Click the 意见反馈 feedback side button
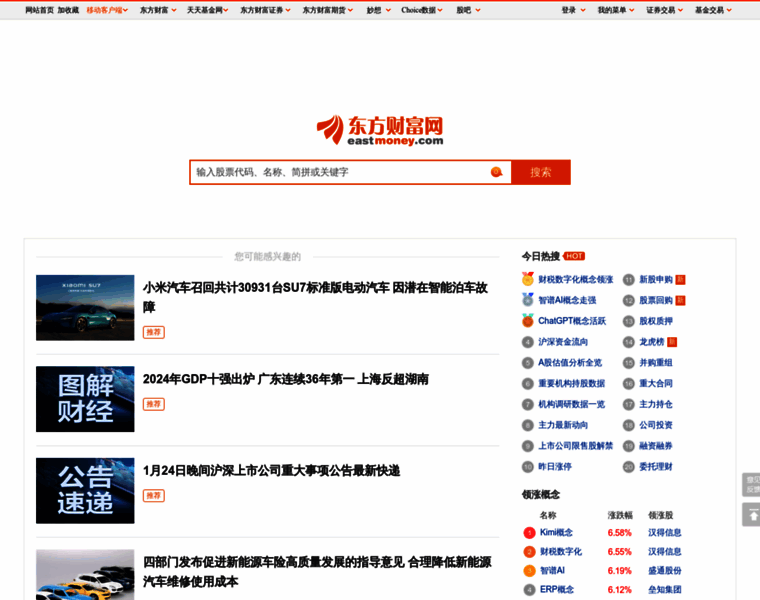This screenshot has height=600, width=760. tap(752, 485)
